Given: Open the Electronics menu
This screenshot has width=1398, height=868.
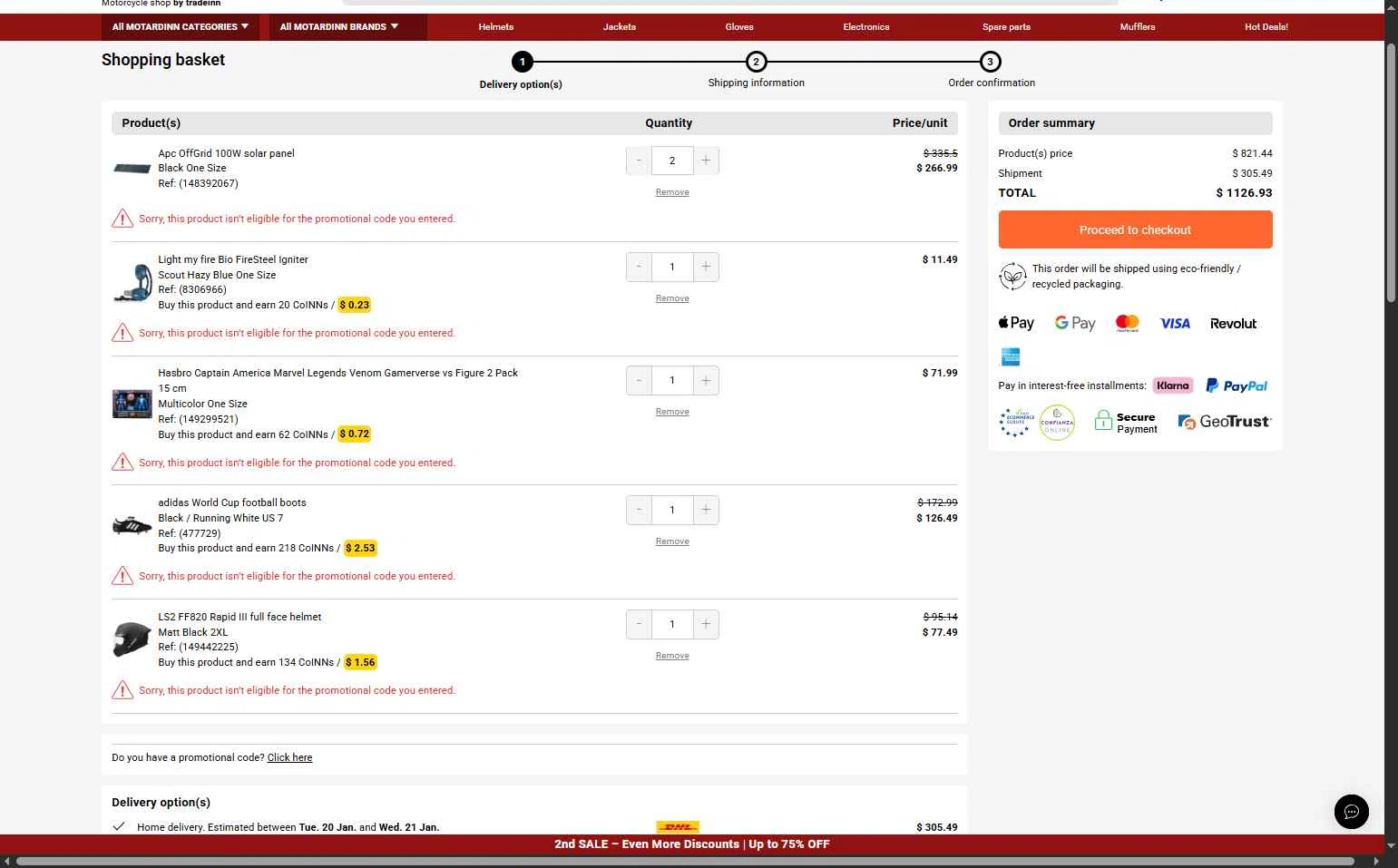Looking at the screenshot, I should point(865,27).
